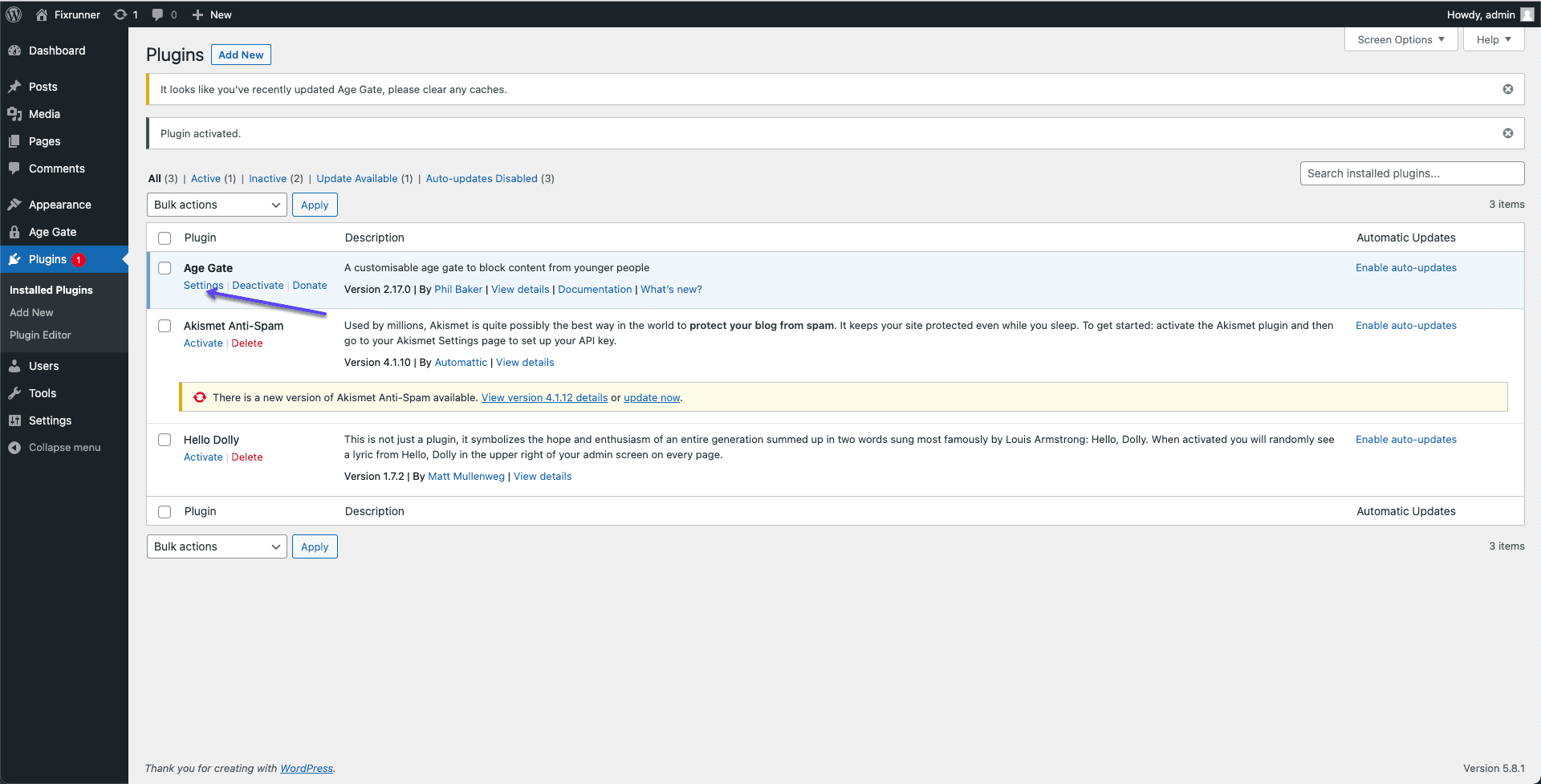
Task: Click update now for Akismet
Action: pos(652,397)
